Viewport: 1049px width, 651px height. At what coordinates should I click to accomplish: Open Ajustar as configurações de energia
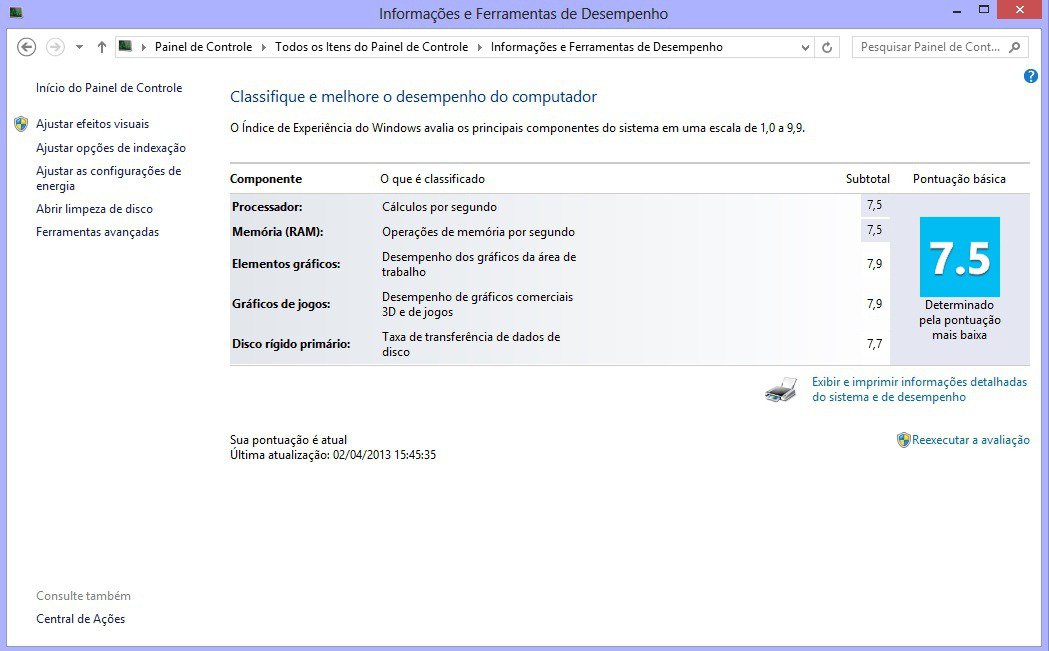click(108, 178)
